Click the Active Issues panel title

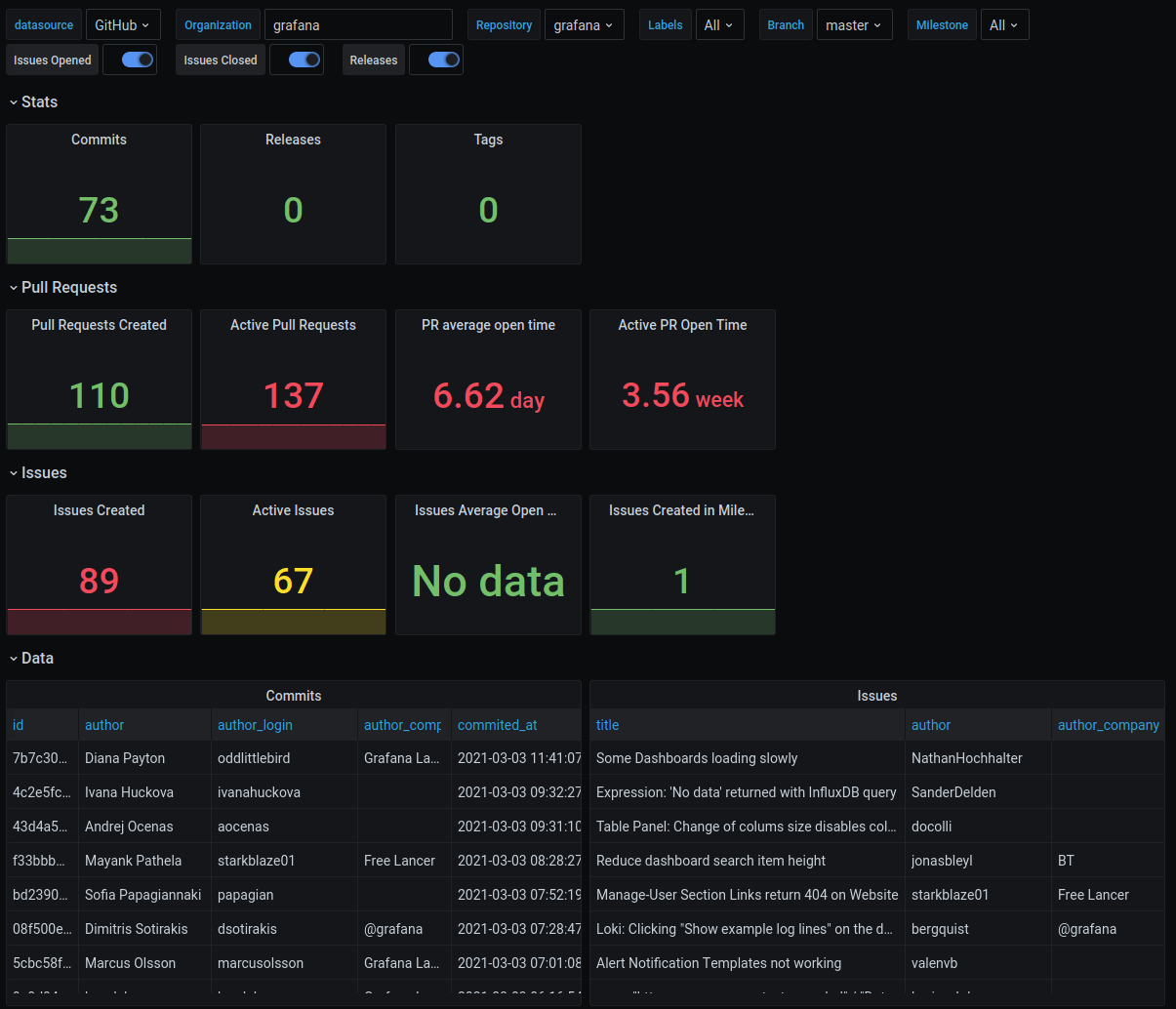(293, 509)
